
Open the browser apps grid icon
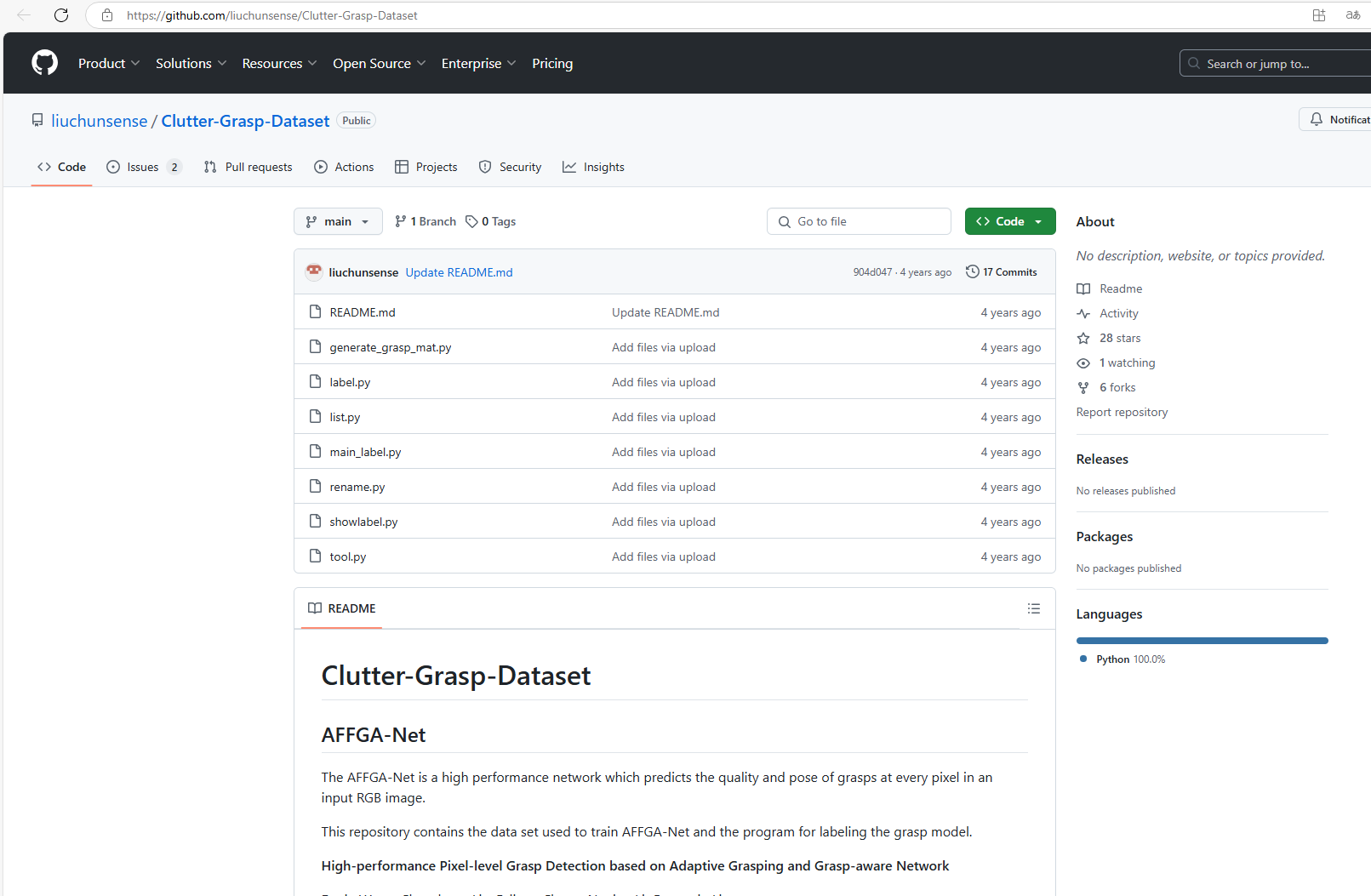point(1319,15)
